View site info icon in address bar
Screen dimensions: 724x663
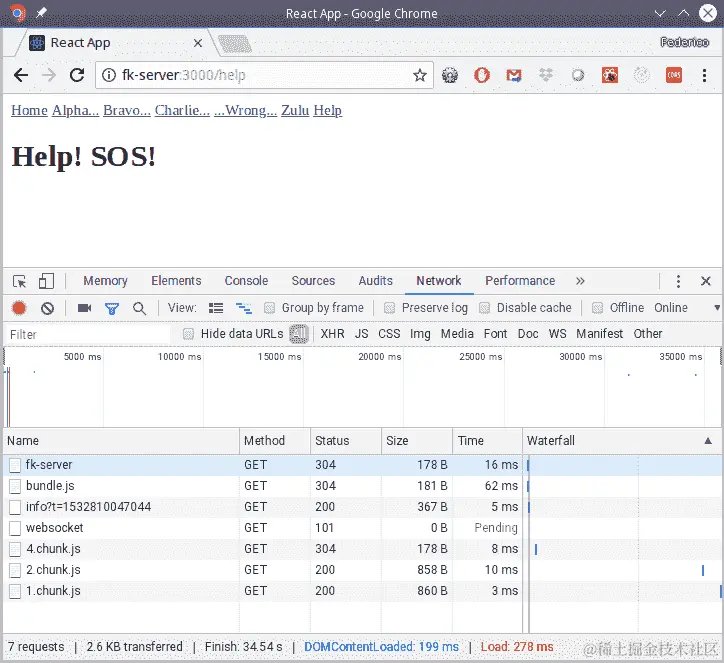109,75
